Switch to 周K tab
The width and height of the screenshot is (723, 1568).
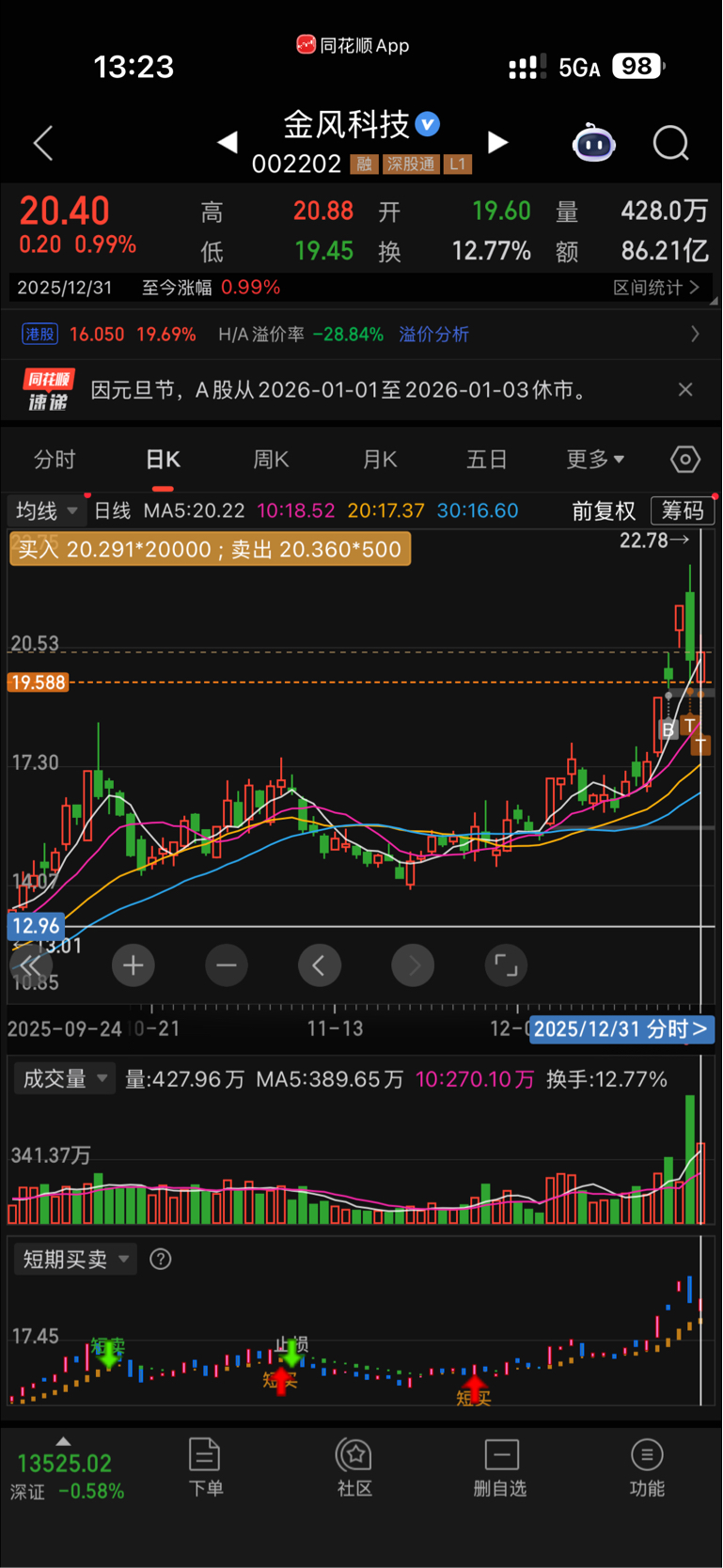[271, 459]
